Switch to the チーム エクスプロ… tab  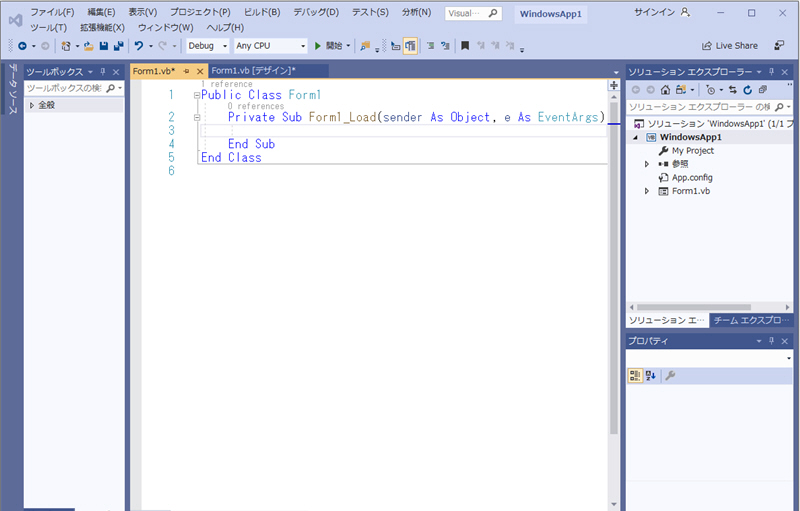751,320
